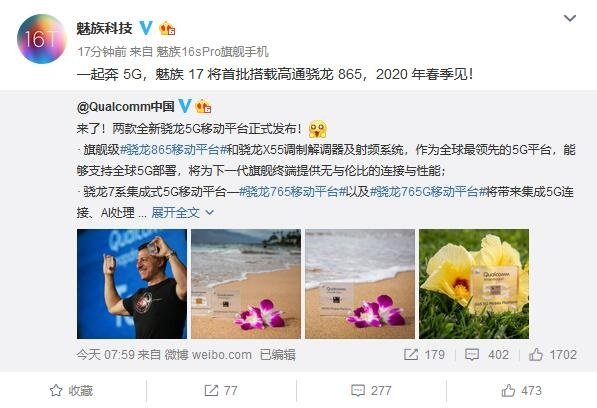Image resolution: width=597 pixels, height=408 pixels.
Task: Click the blue verified V badge beside 魅族科技
Action: (146, 28)
